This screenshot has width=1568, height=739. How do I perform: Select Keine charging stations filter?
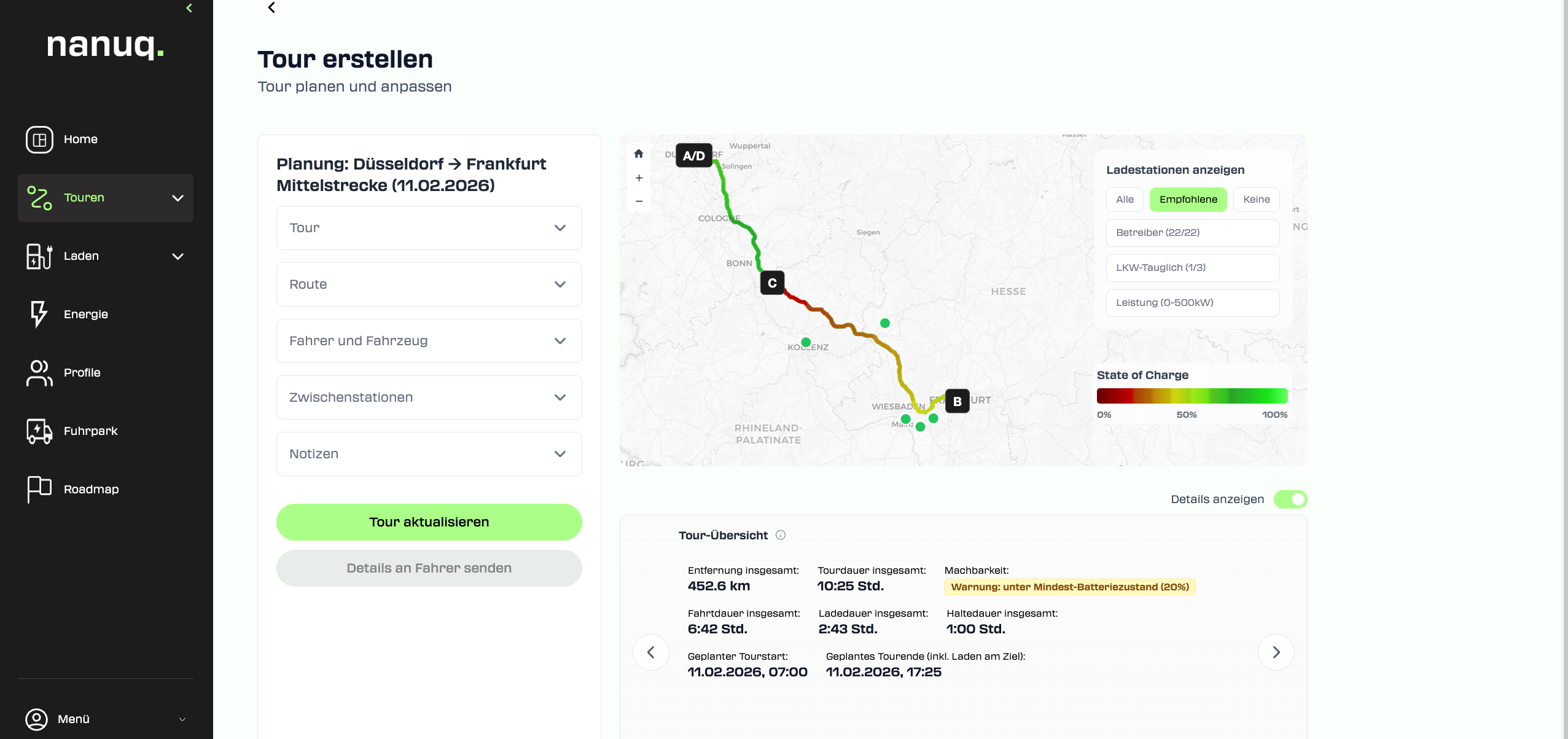pos(1256,200)
